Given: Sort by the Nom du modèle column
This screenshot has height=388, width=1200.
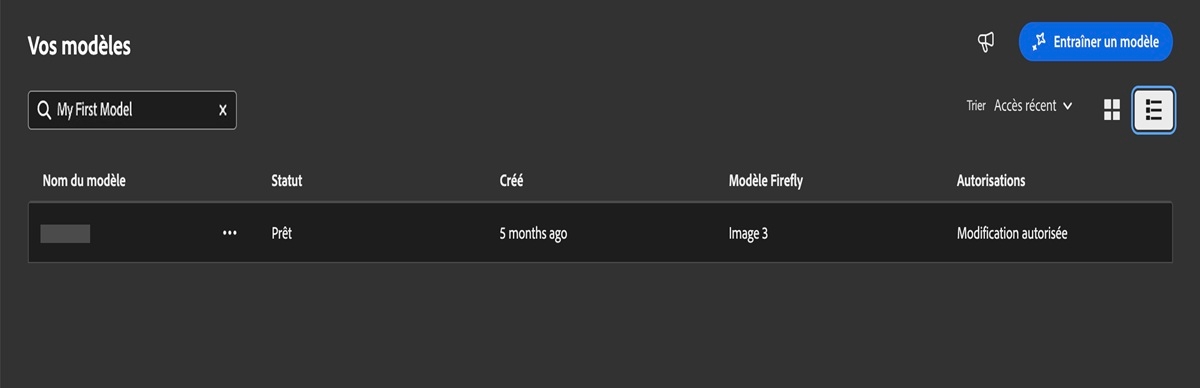Looking at the screenshot, I should point(84,181).
